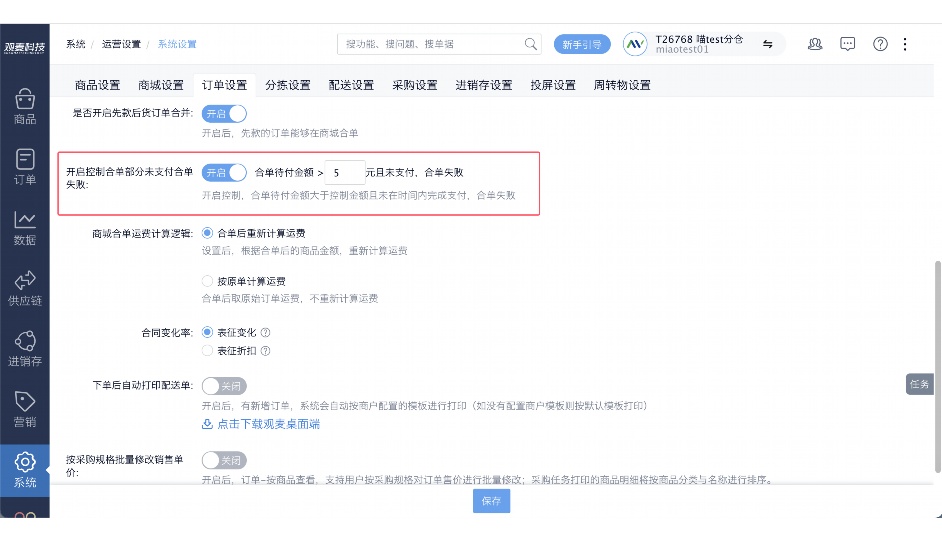Expand the 任务 side panel tab

coord(920,384)
